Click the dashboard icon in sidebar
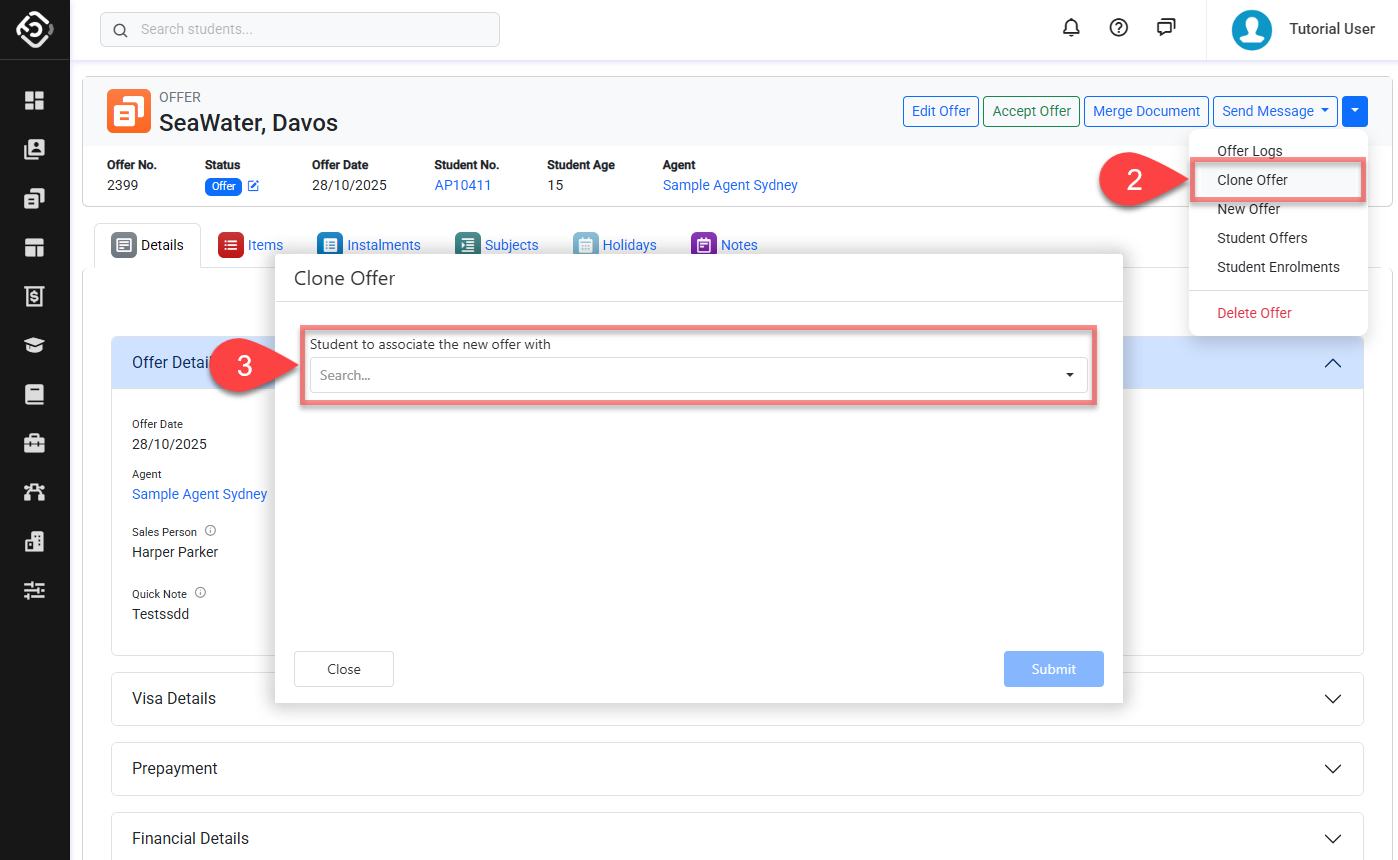The height and width of the screenshot is (860, 1398). 35,100
